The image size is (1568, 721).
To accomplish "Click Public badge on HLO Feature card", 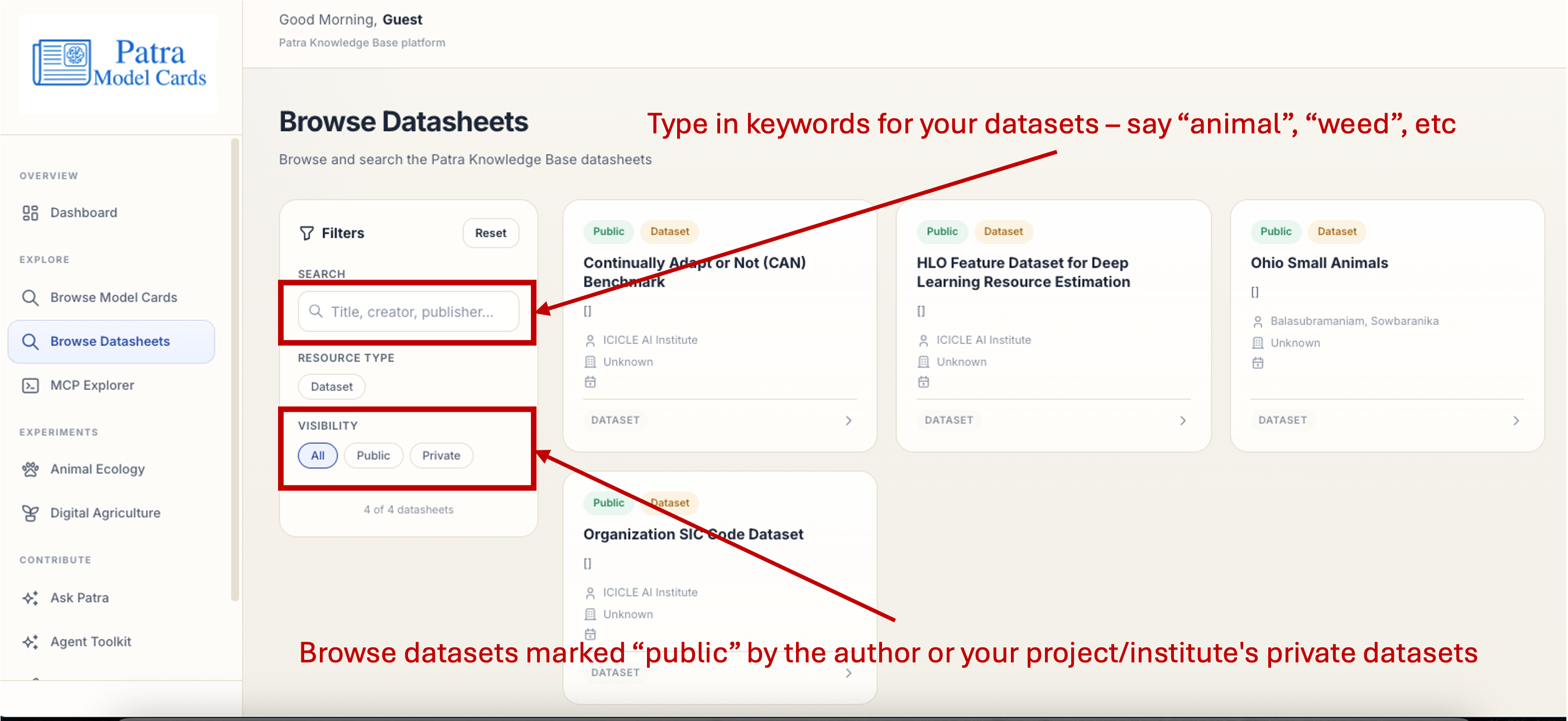I will click(942, 231).
